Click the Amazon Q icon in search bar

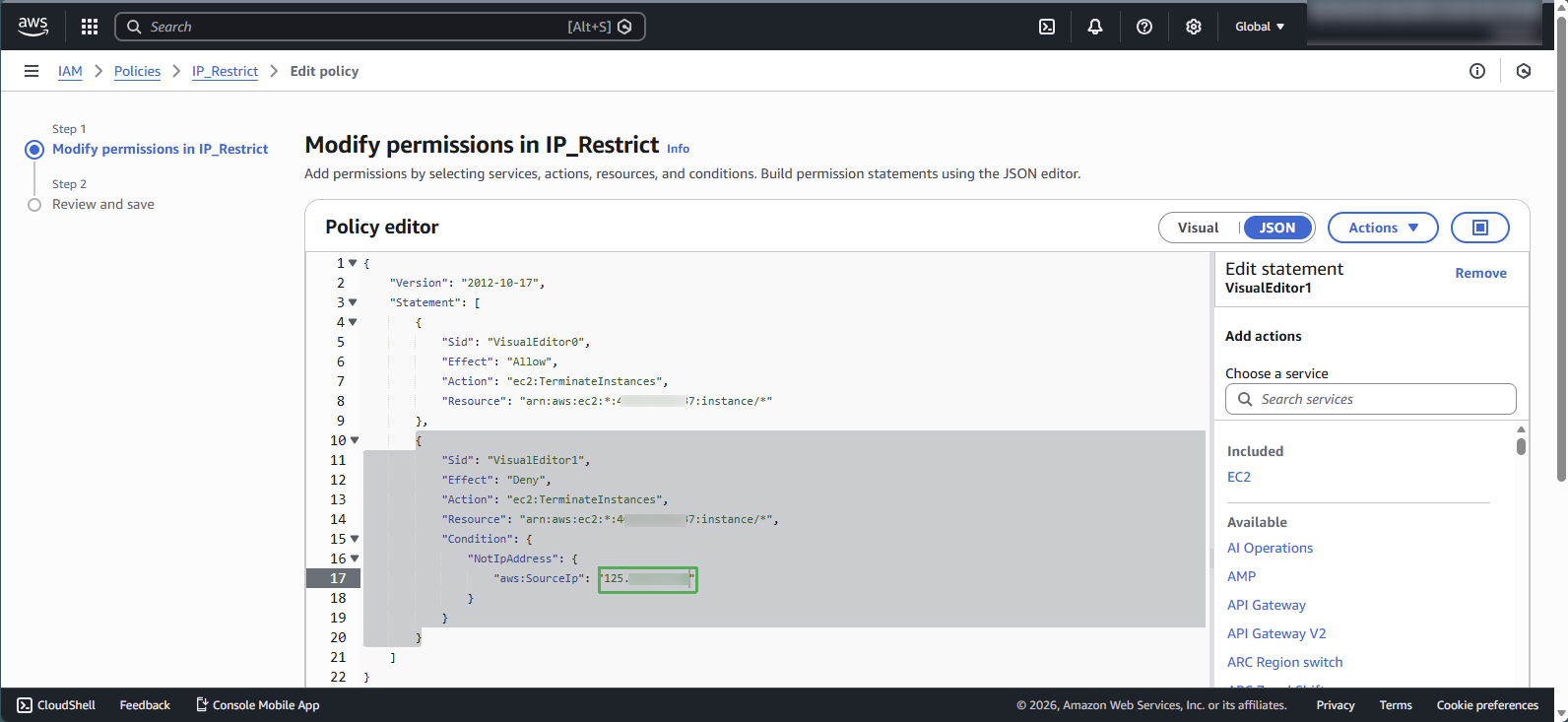point(624,27)
